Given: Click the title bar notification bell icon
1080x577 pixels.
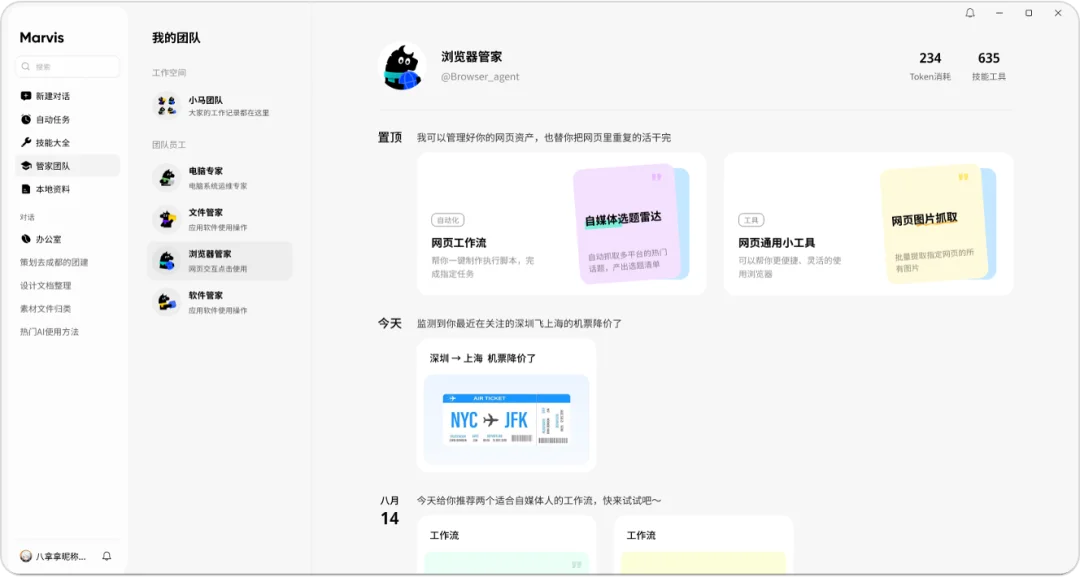Looking at the screenshot, I should point(970,13).
